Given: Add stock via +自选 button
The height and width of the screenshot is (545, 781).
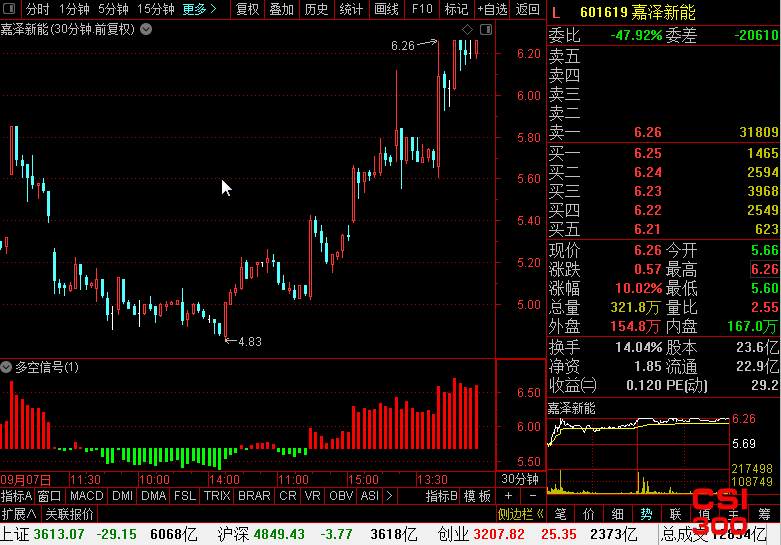Looking at the screenshot, I should click(x=492, y=9).
